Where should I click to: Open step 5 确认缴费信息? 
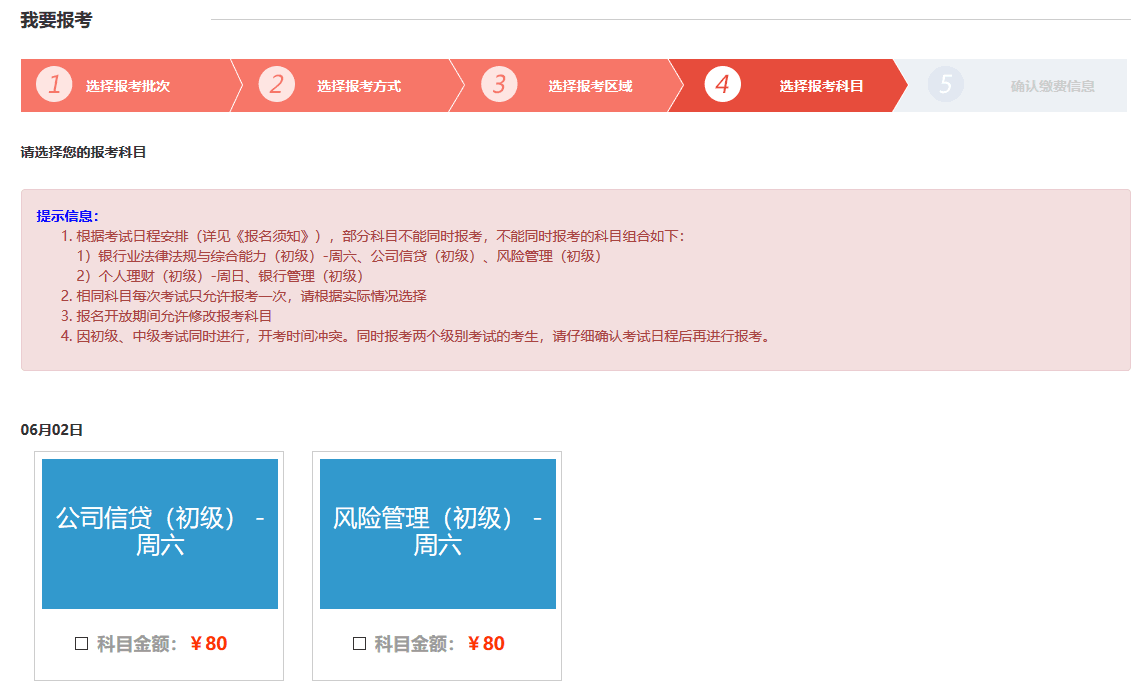pos(1012,86)
